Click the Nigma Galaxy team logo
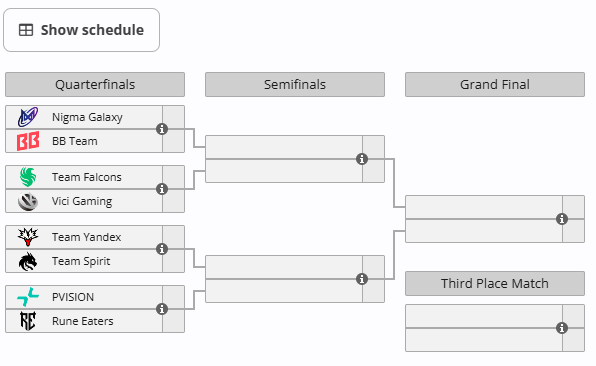596x366 pixels. tap(28, 117)
